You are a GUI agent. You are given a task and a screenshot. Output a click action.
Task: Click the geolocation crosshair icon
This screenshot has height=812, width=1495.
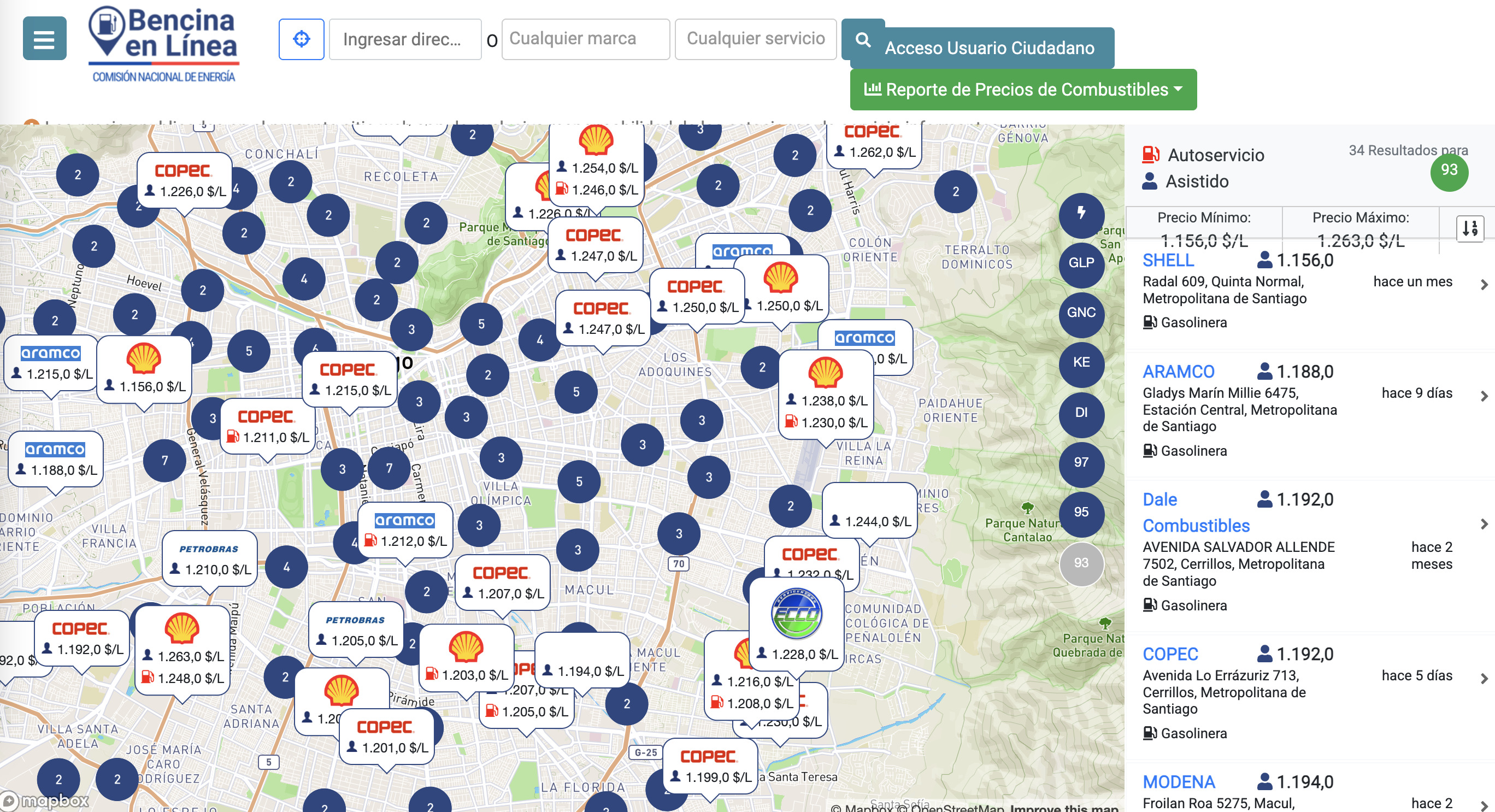pos(301,39)
